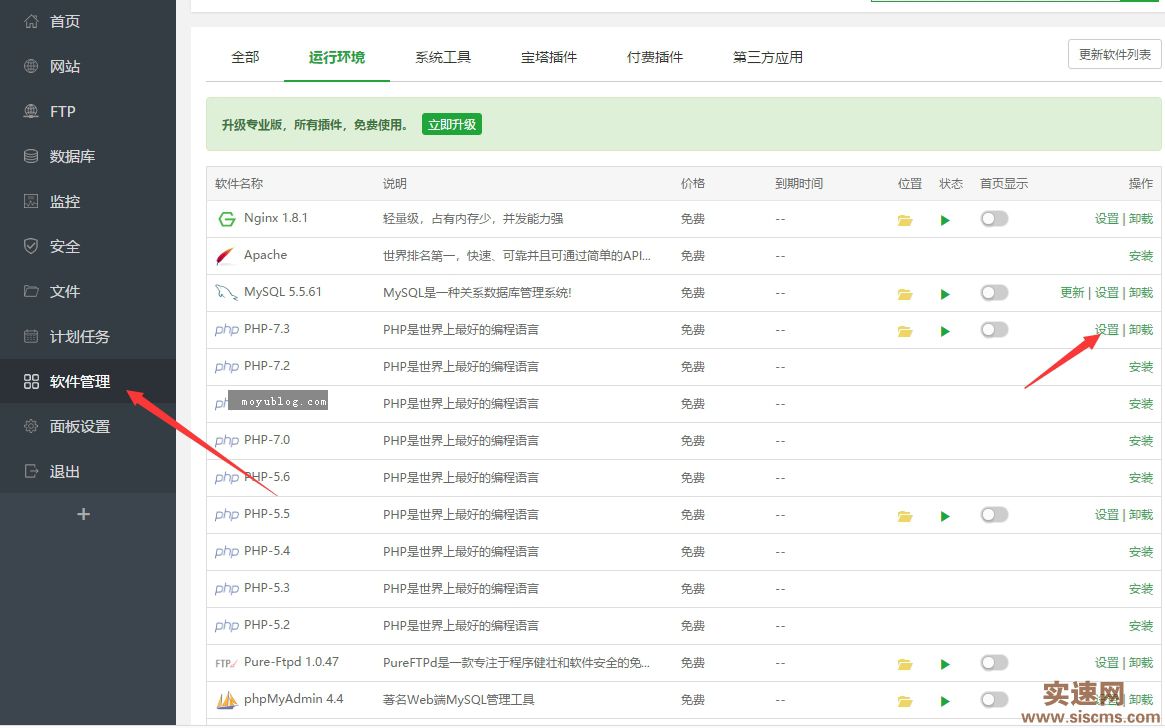
Task: Toggle PHP-7.3 home page display switch
Action: [x=994, y=330]
